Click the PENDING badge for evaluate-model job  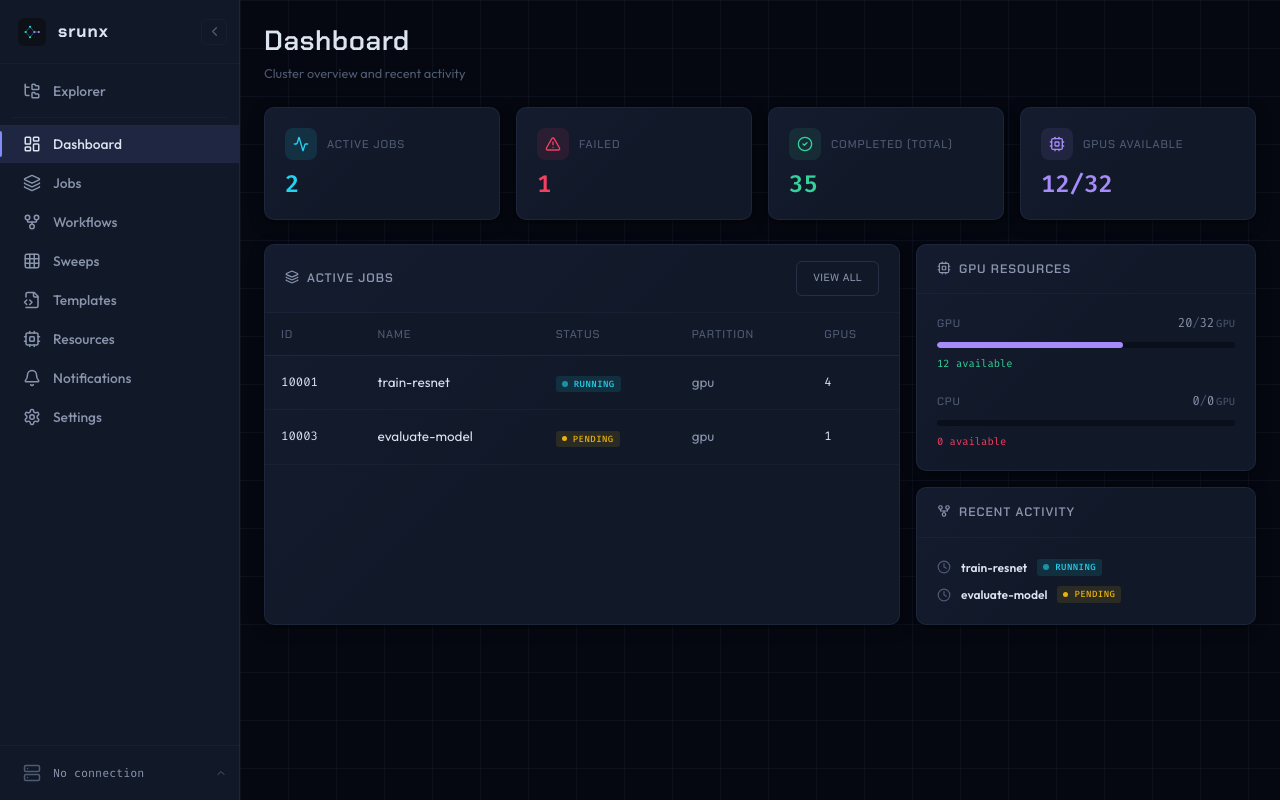[588, 439]
